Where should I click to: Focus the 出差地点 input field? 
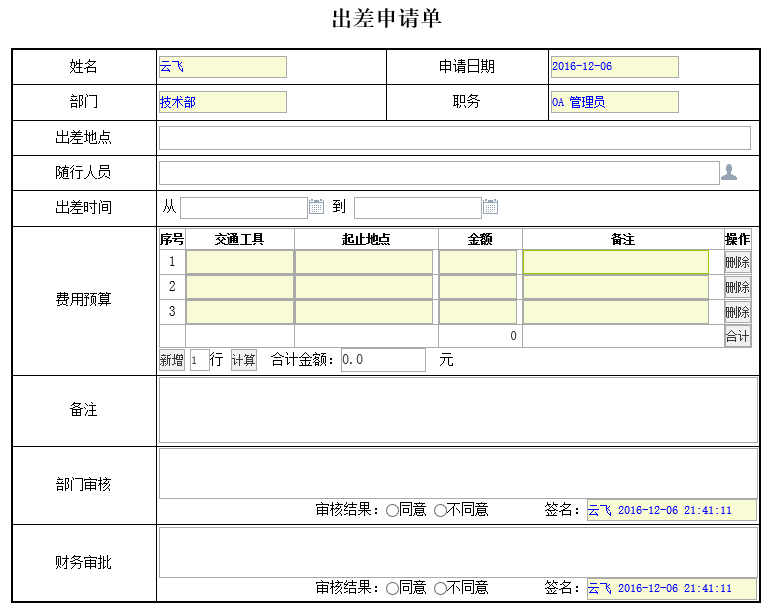455,138
